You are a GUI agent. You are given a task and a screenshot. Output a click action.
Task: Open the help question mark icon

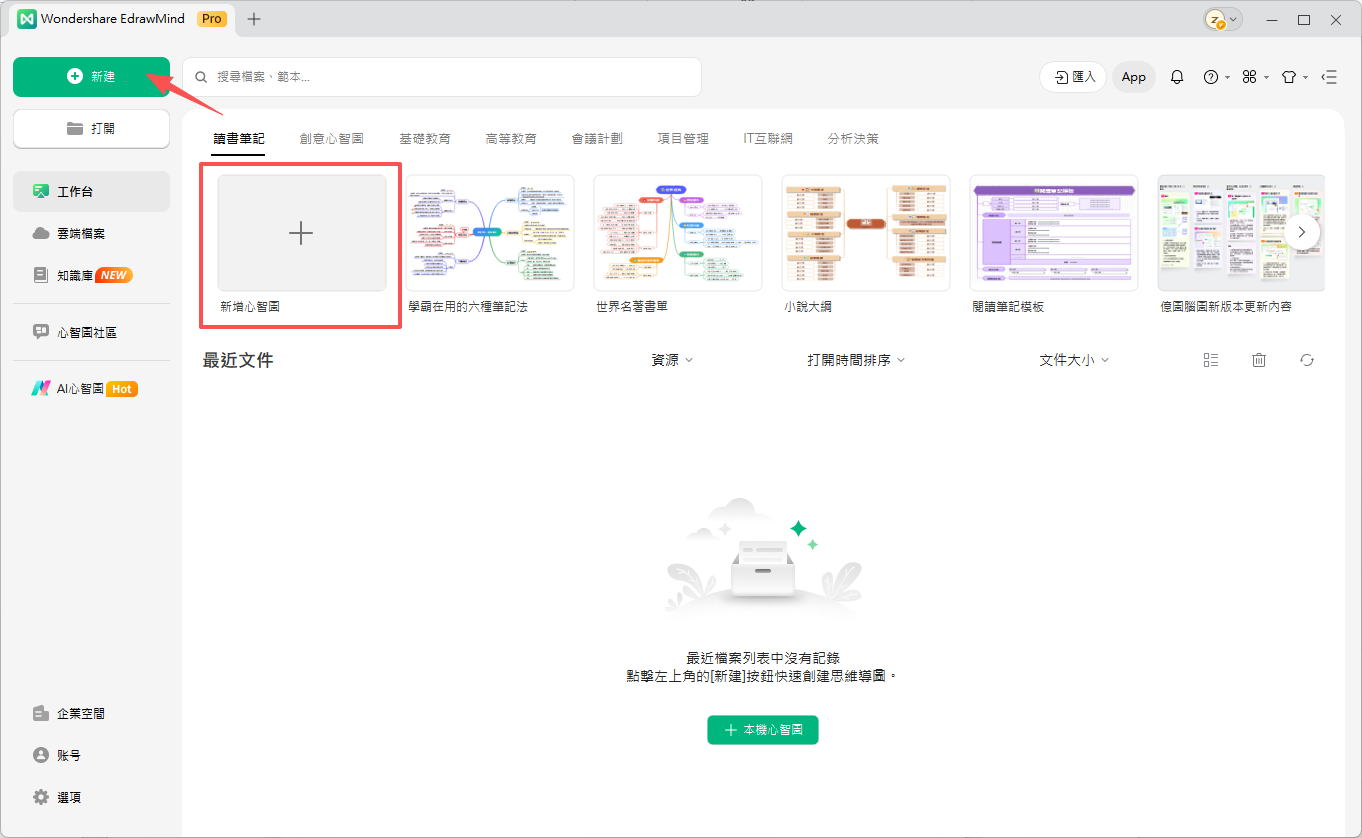pyautogui.click(x=1211, y=77)
